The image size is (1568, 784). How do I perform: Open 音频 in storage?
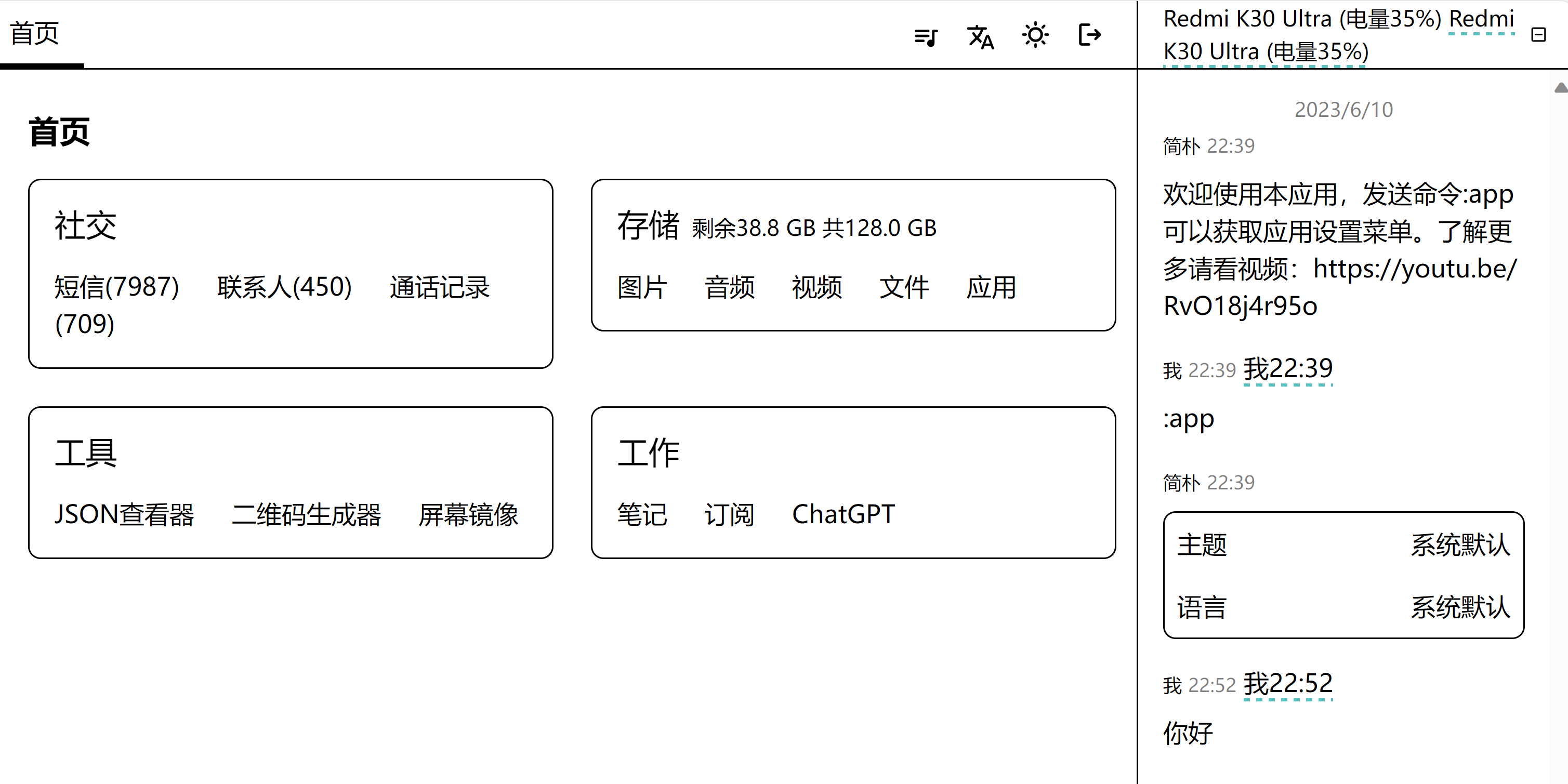pos(729,287)
